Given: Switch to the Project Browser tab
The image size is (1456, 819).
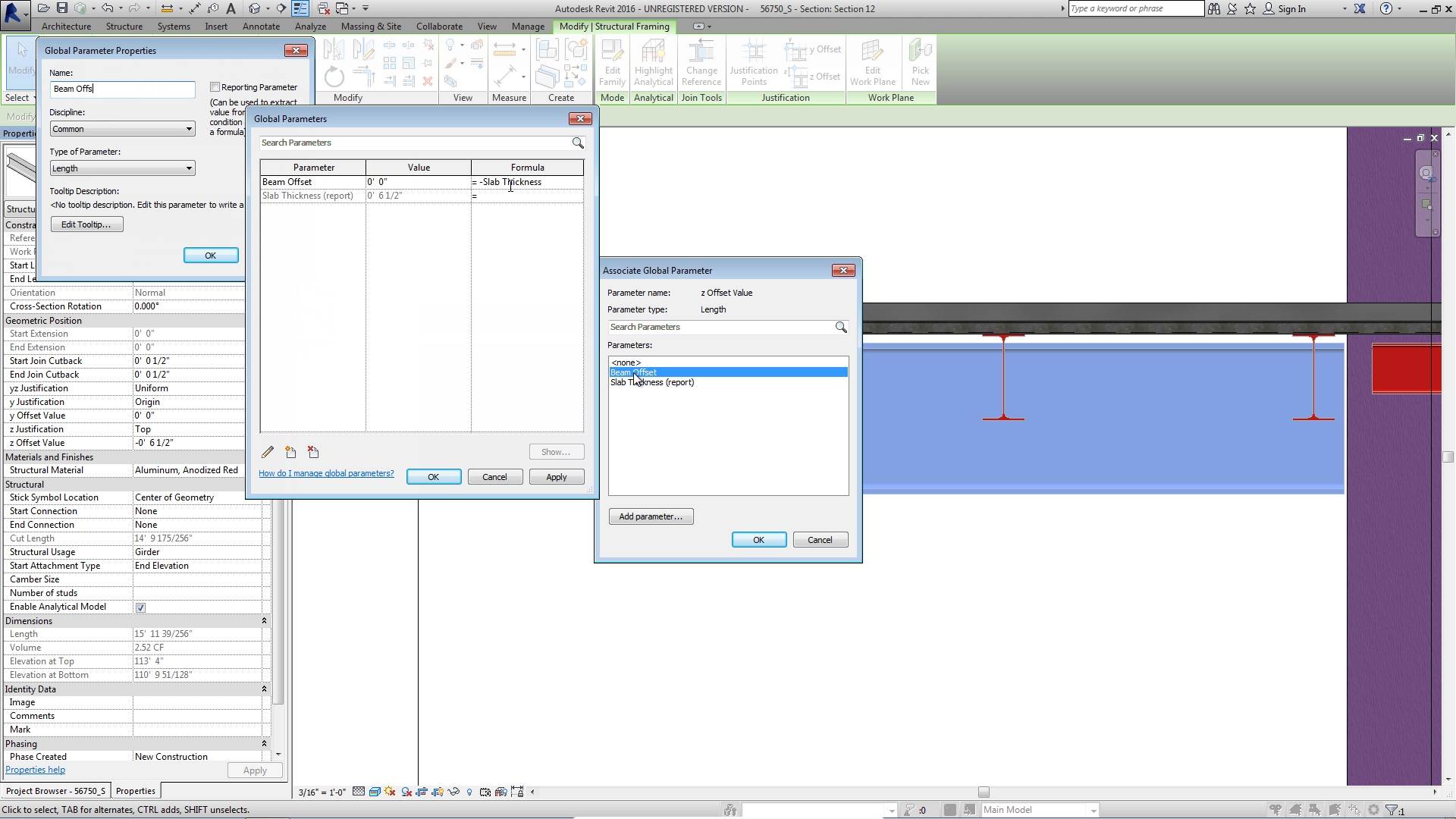Looking at the screenshot, I should tap(55, 791).
